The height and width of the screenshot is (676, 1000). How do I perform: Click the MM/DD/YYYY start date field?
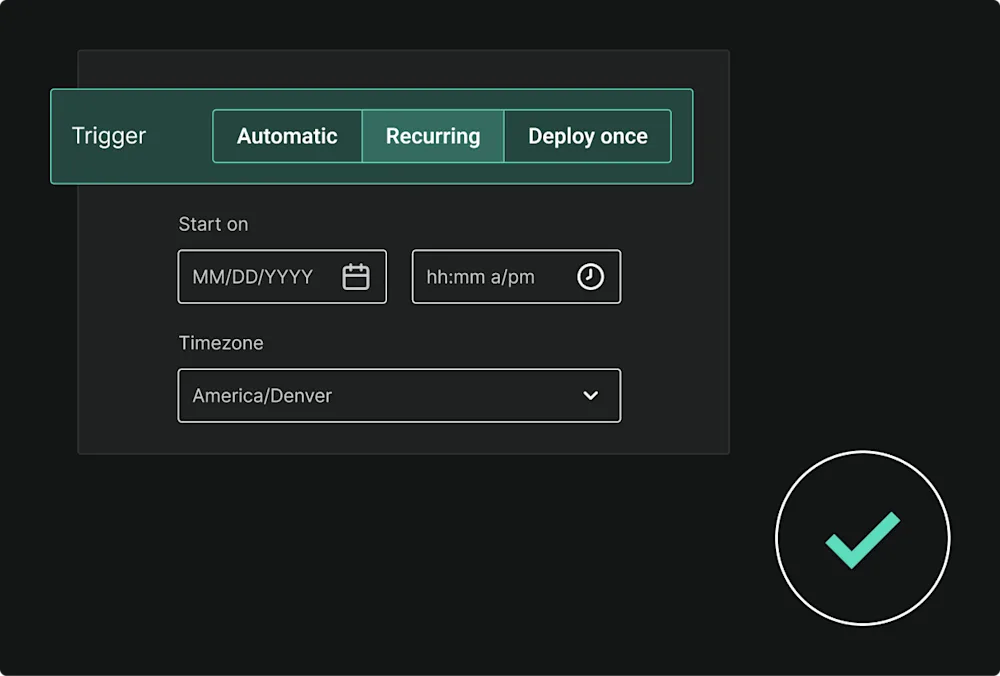coord(282,277)
